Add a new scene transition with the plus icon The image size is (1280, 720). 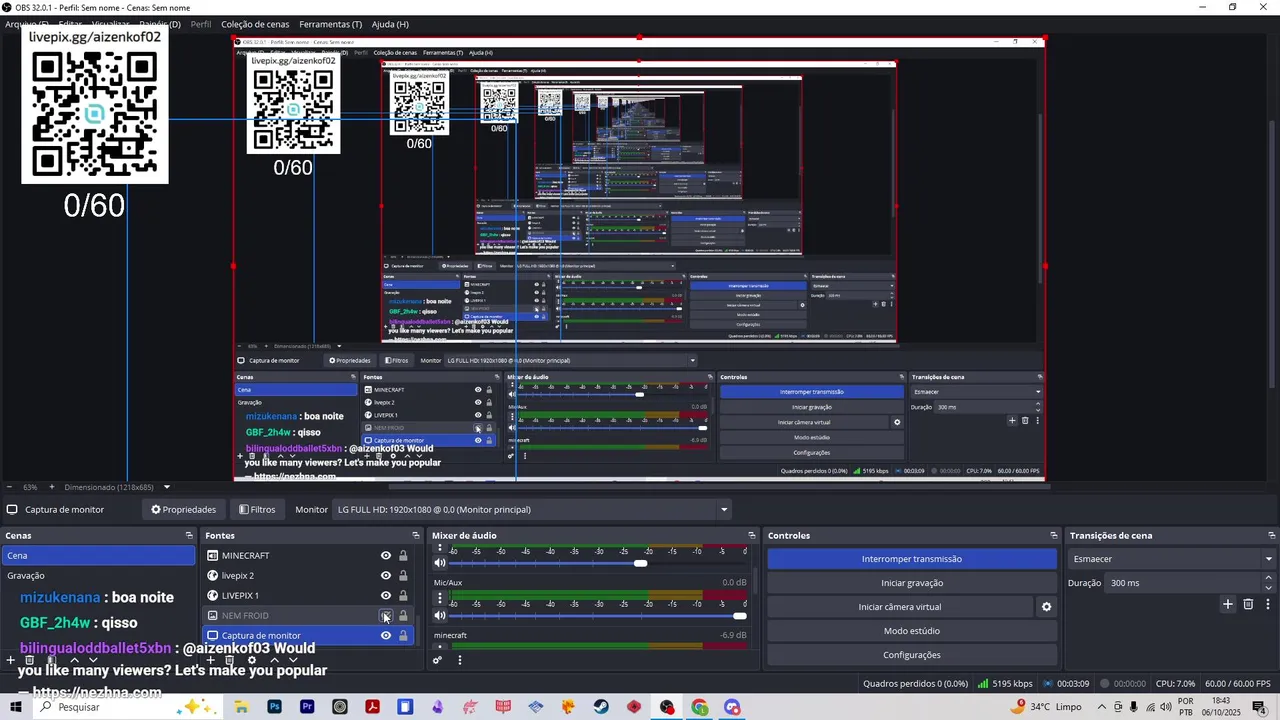click(x=1228, y=604)
